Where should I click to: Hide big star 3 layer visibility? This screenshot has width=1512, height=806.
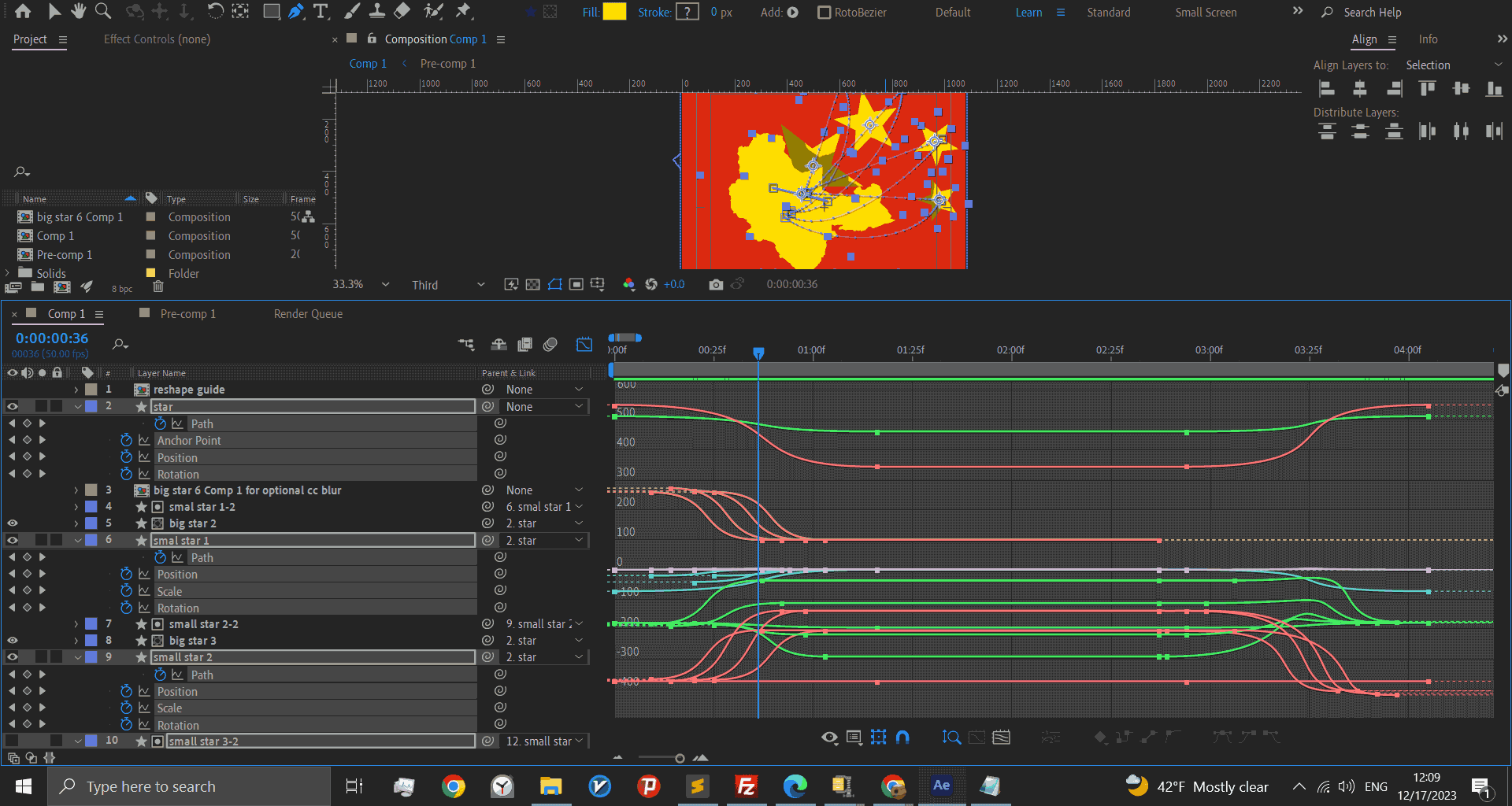[x=13, y=641]
